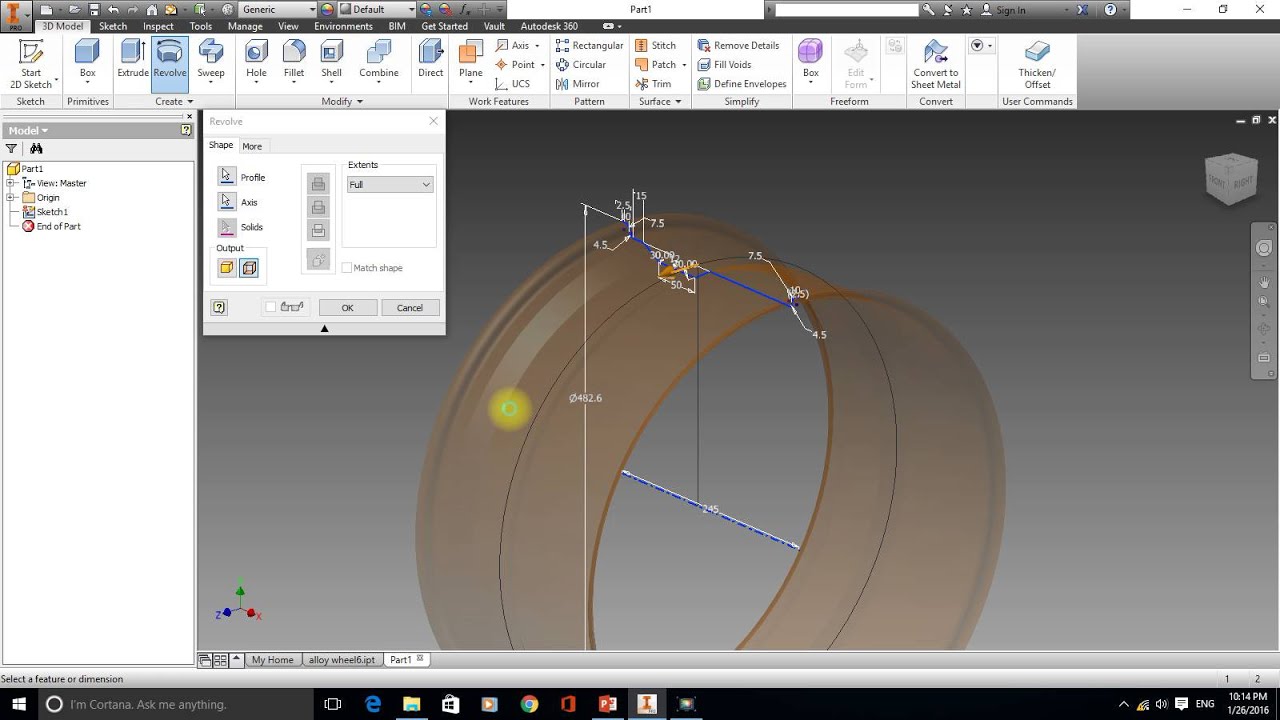Open the Tools ribbon tab
This screenshot has width=1280, height=720.
click(201, 26)
